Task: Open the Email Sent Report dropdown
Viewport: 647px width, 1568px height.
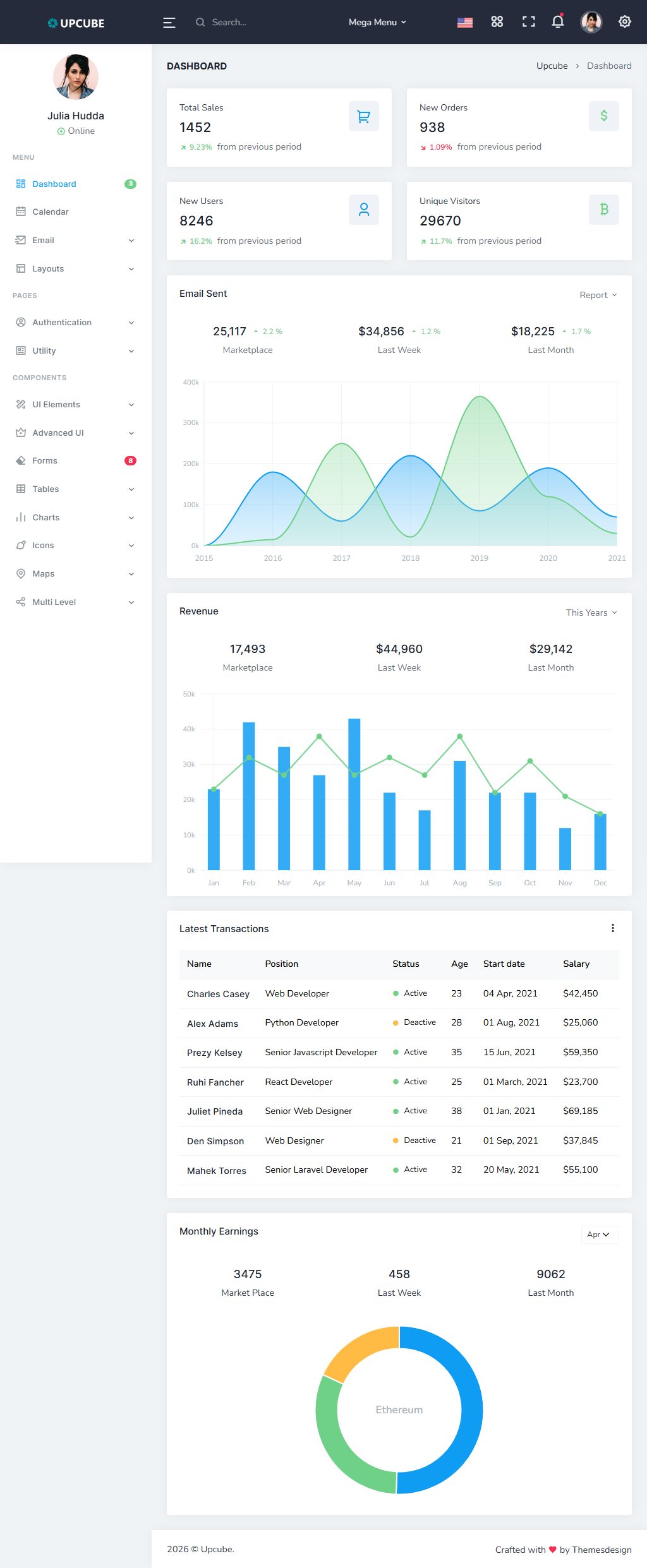Action: tap(598, 295)
